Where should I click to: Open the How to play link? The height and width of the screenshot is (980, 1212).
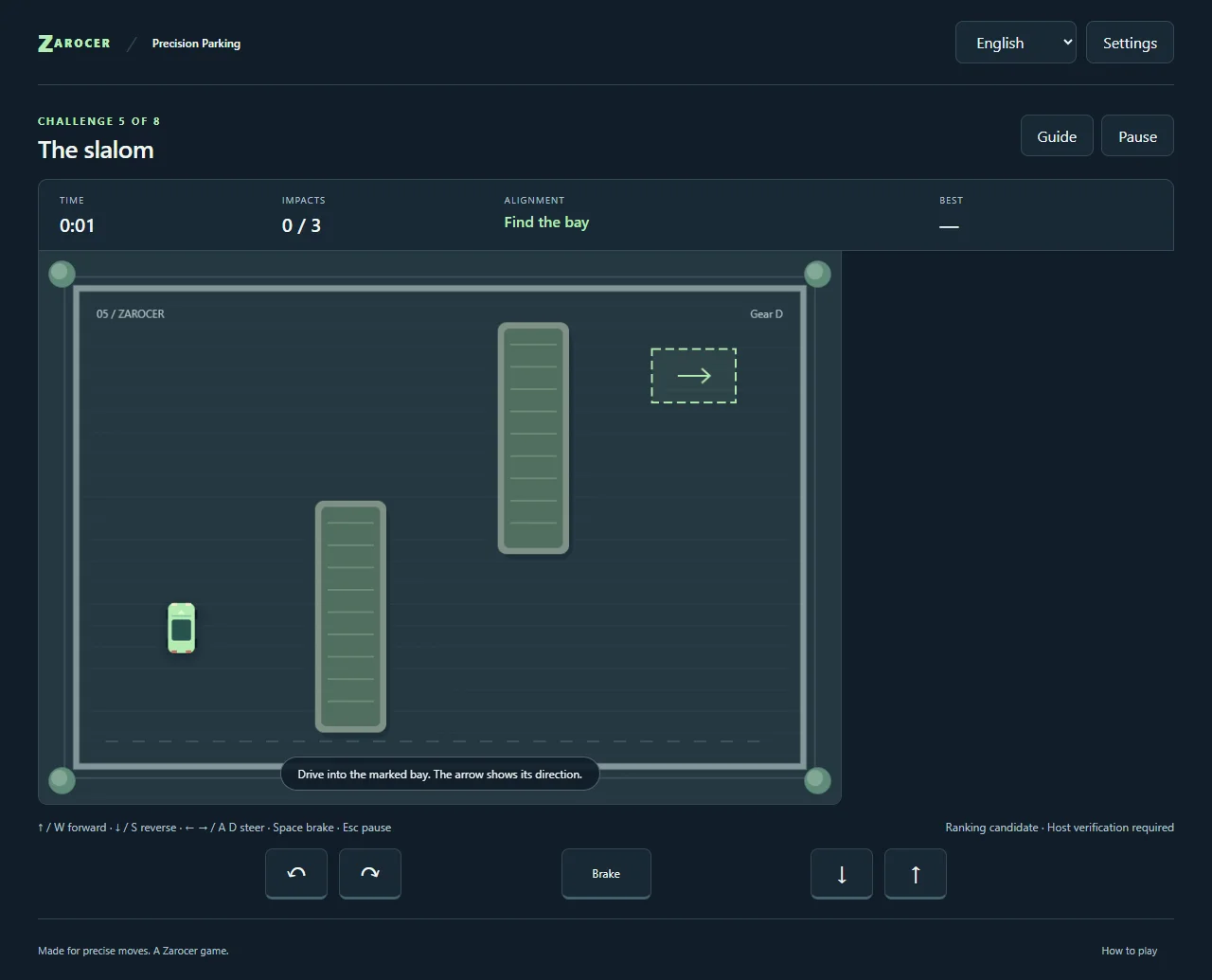click(x=1129, y=951)
